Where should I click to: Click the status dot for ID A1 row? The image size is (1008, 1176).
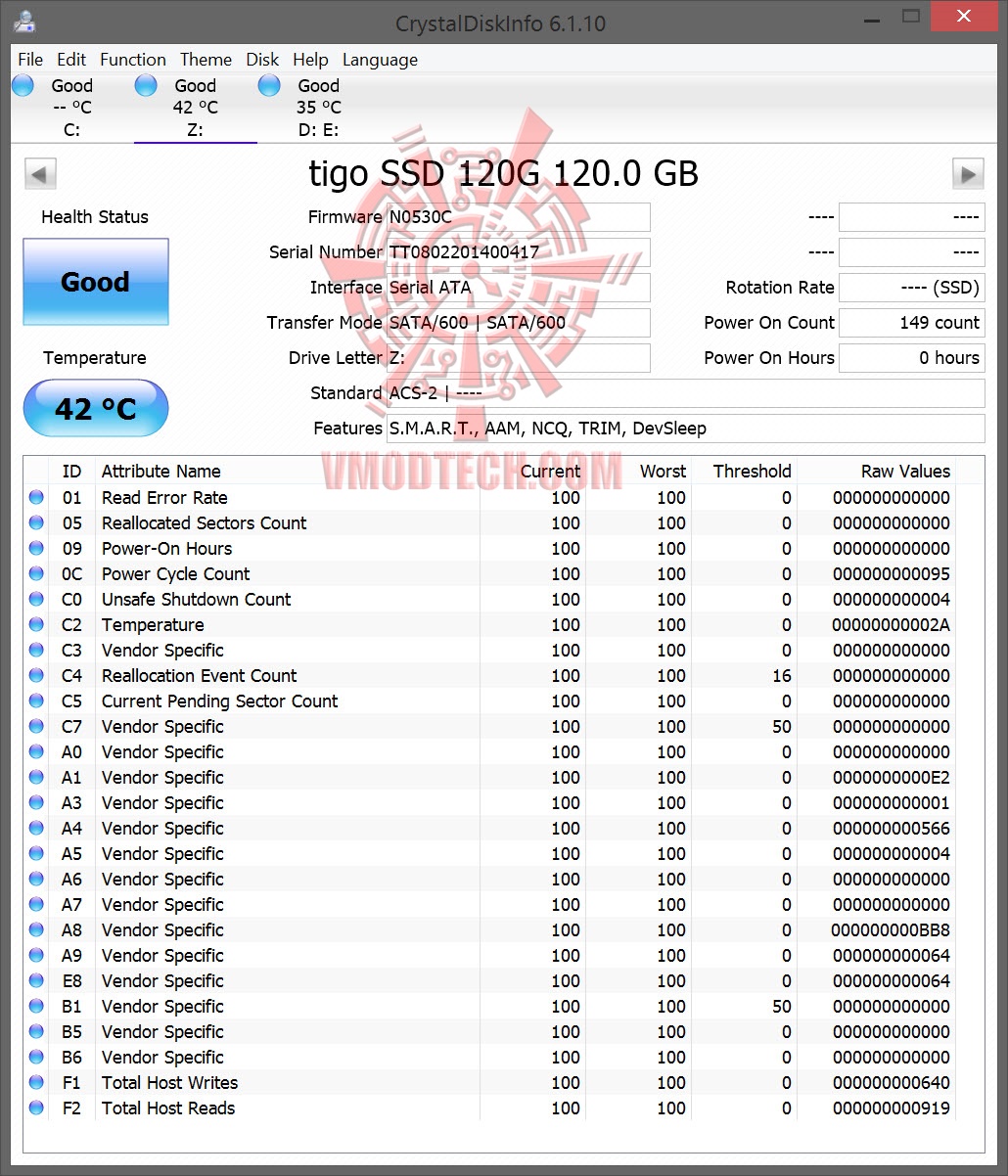pyautogui.click(x=36, y=777)
